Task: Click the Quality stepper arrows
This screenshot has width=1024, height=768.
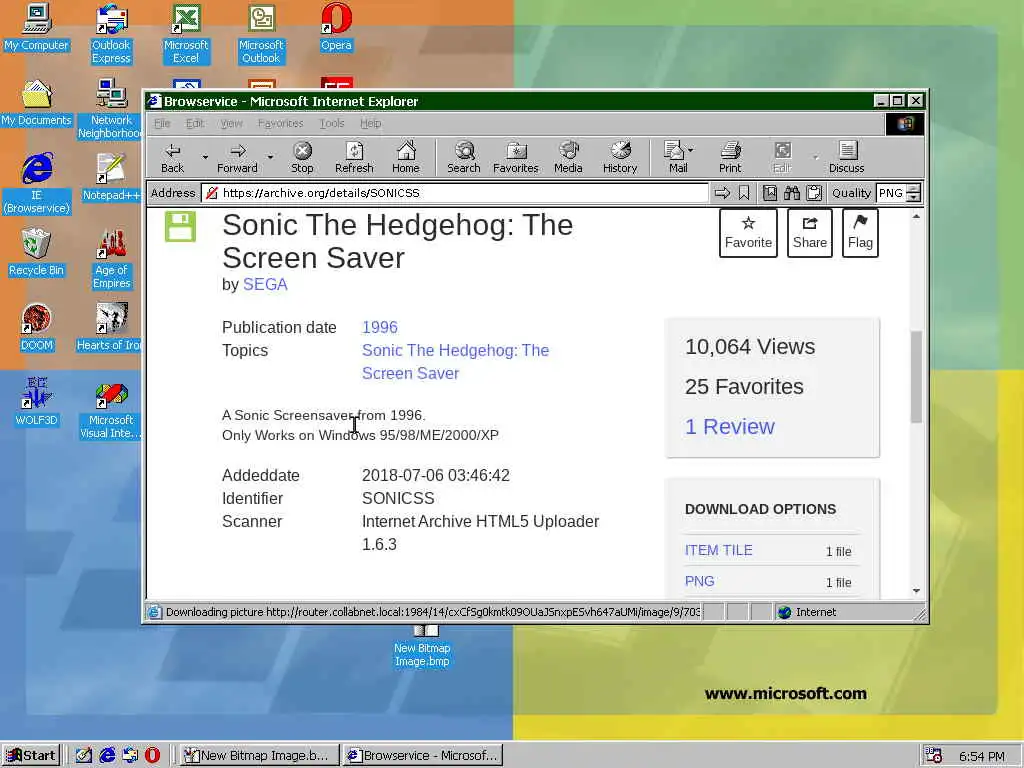Action: pyautogui.click(x=914, y=193)
